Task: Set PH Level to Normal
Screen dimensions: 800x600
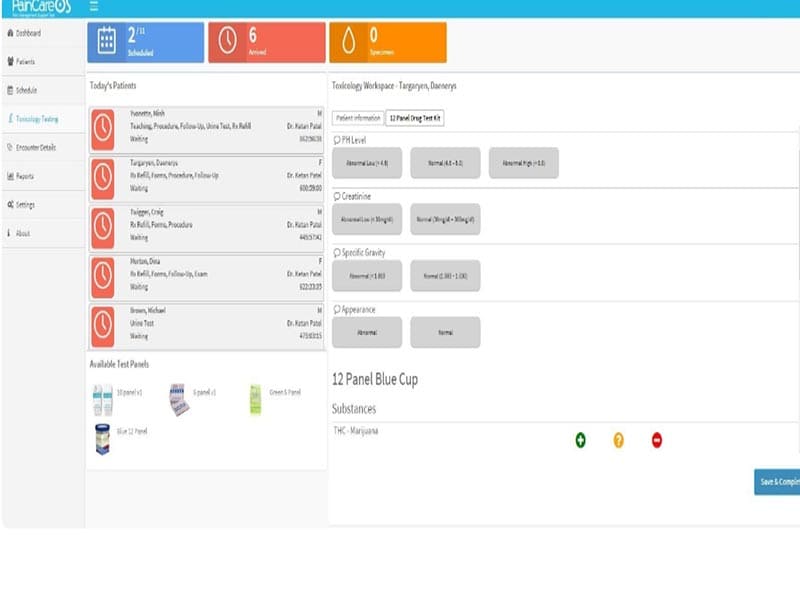Action: click(x=445, y=163)
